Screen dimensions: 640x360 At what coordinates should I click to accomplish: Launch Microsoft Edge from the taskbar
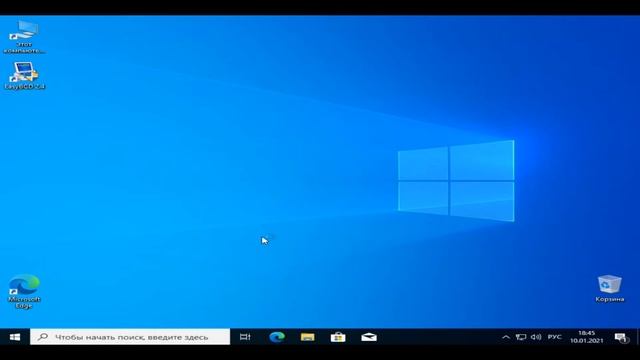tap(277, 337)
